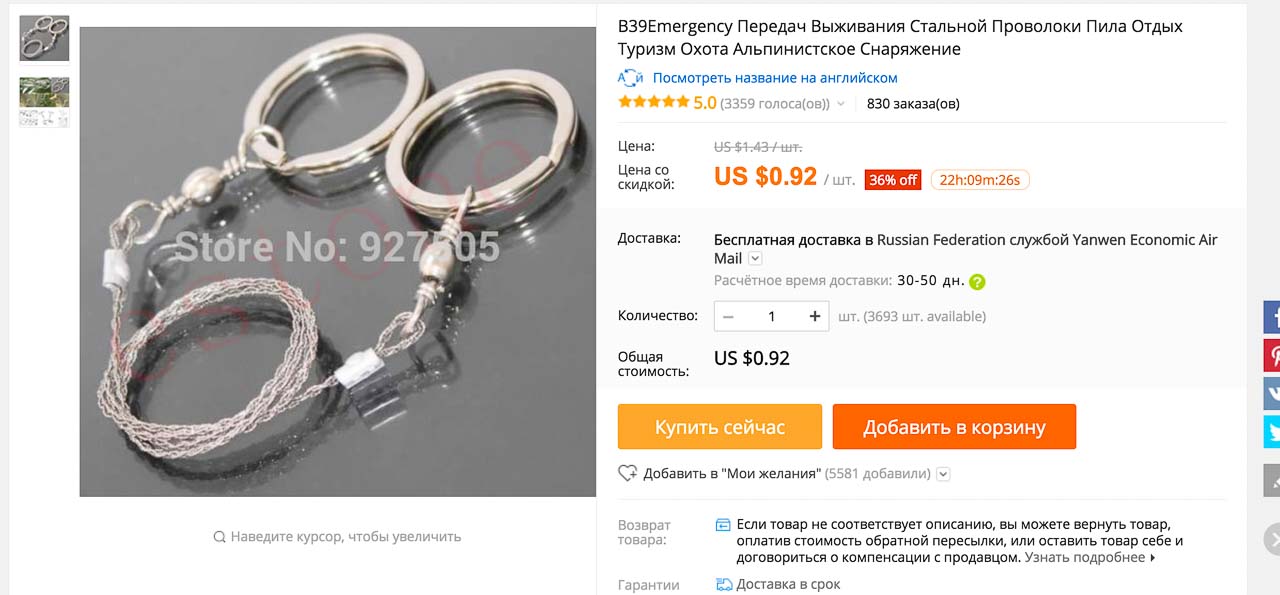Dismiss the side panel with gray X
This screenshot has width=1280, height=595.
1272,540
